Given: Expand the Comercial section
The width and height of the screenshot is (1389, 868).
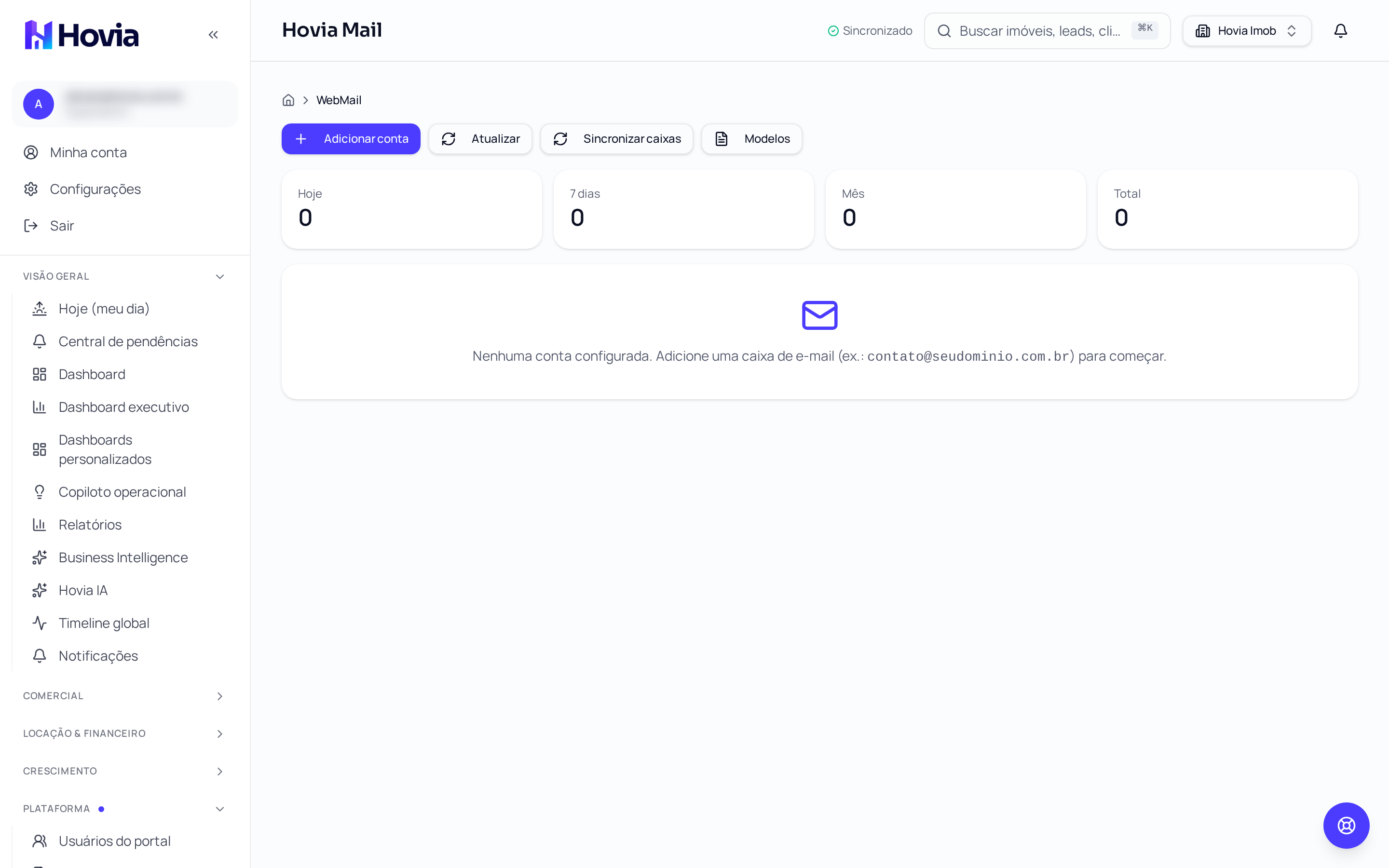Looking at the screenshot, I should [x=124, y=696].
